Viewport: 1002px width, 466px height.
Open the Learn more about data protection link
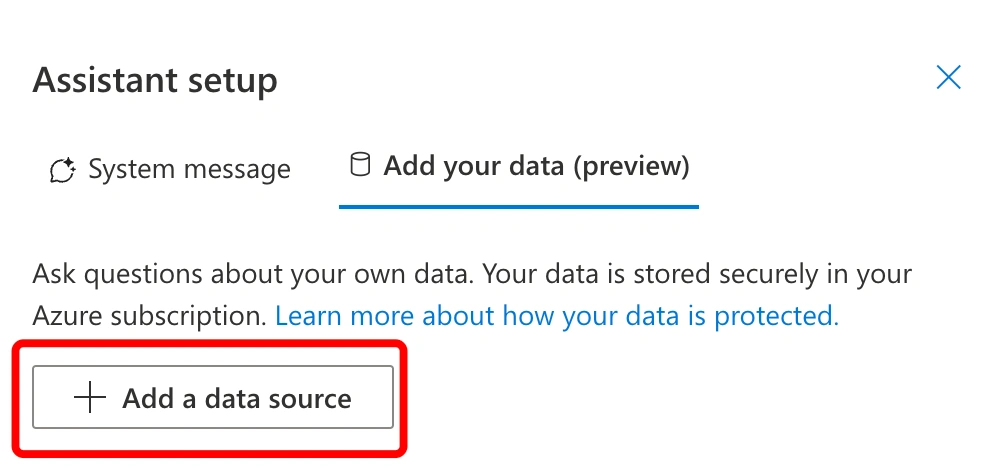tap(557, 315)
